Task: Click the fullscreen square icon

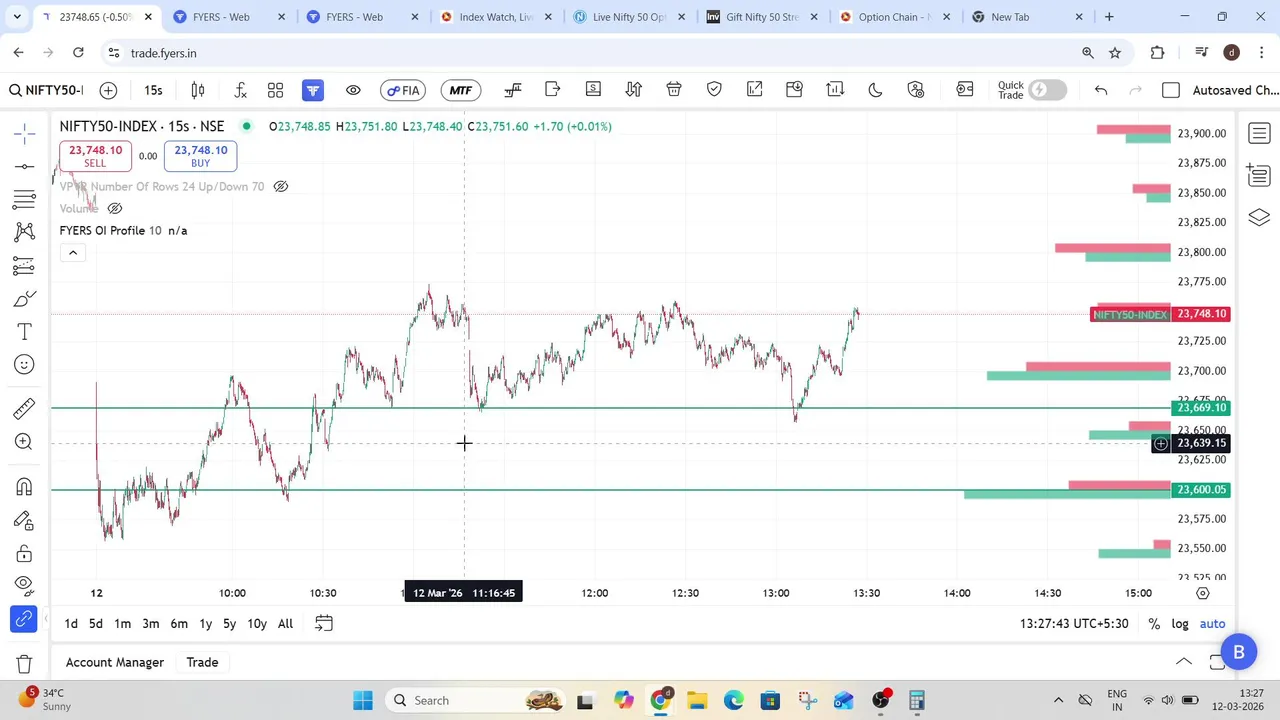Action: 1171,90
